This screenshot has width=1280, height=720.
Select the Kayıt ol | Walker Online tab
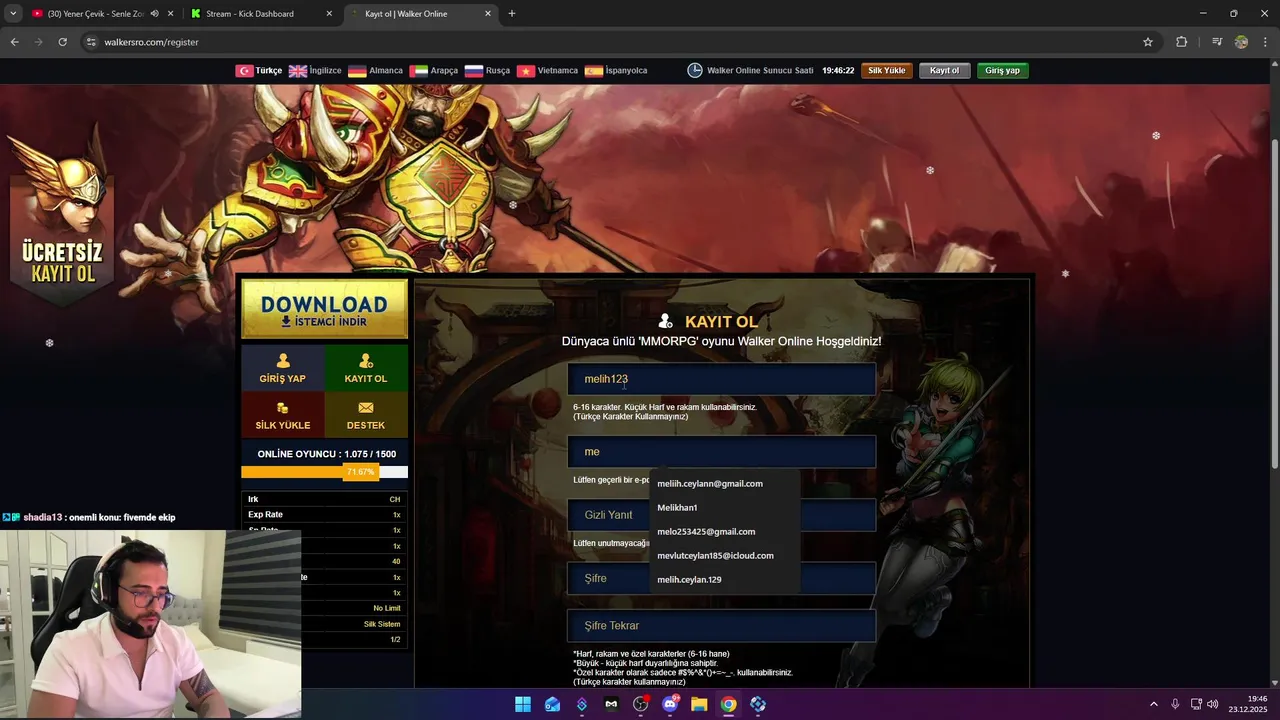click(420, 14)
